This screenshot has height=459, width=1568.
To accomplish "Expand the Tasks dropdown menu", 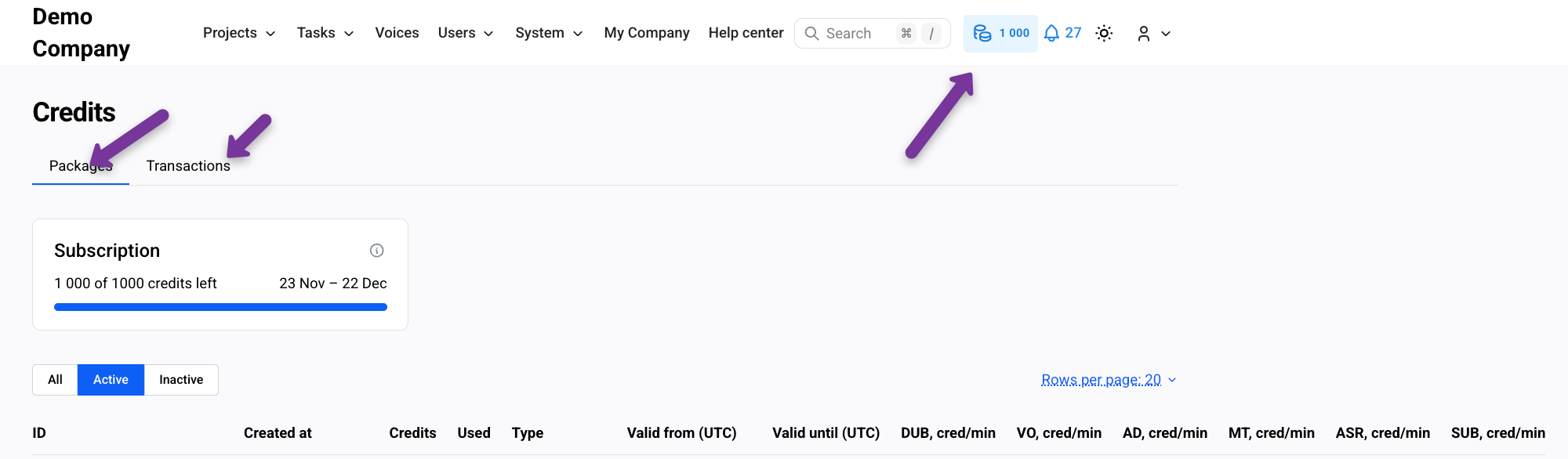I will coord(325,33).
